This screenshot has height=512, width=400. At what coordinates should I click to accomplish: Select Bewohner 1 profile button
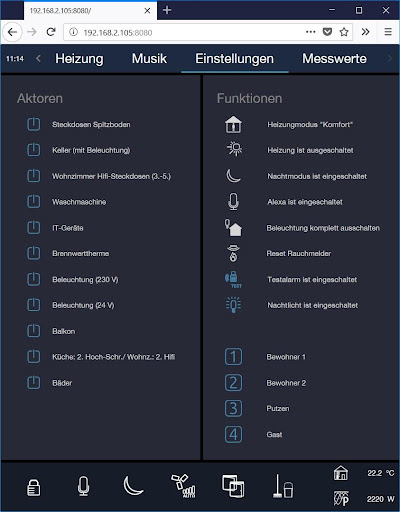pyautogui.click(x=233, y=357)
